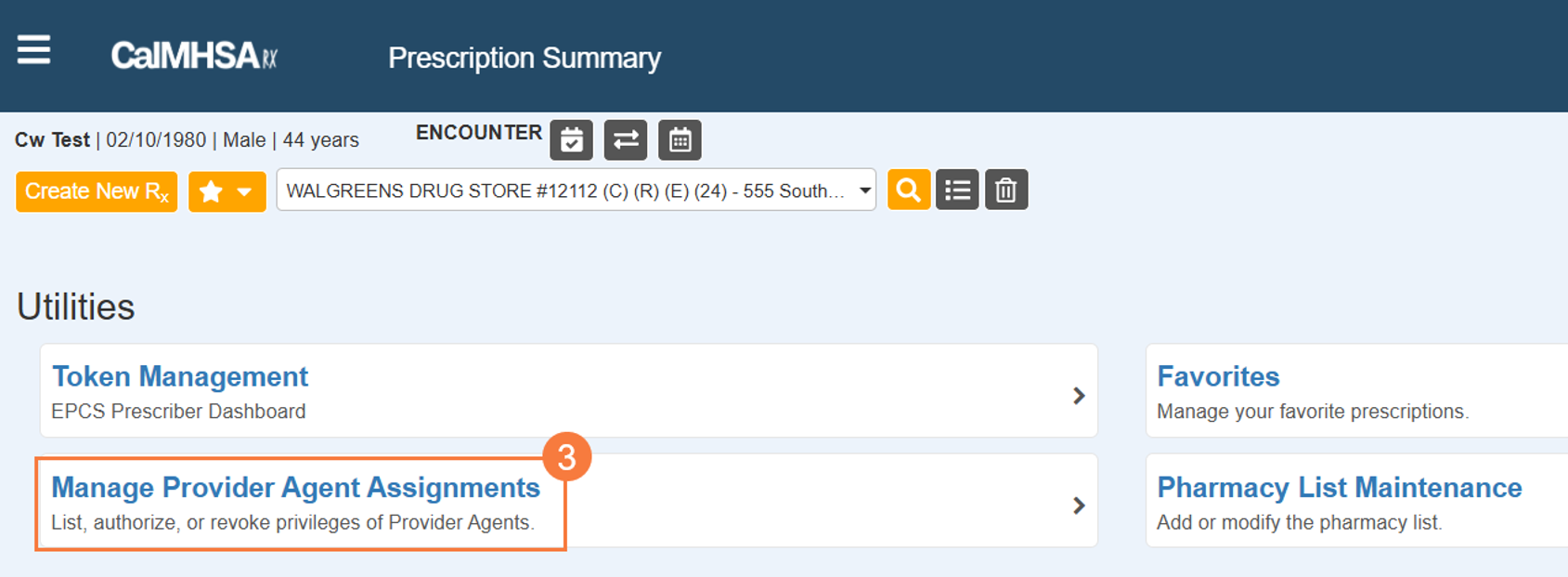Click the Prescription Summary header title
This screenshot has height=577, width=1568.
[x=525, y=58]
